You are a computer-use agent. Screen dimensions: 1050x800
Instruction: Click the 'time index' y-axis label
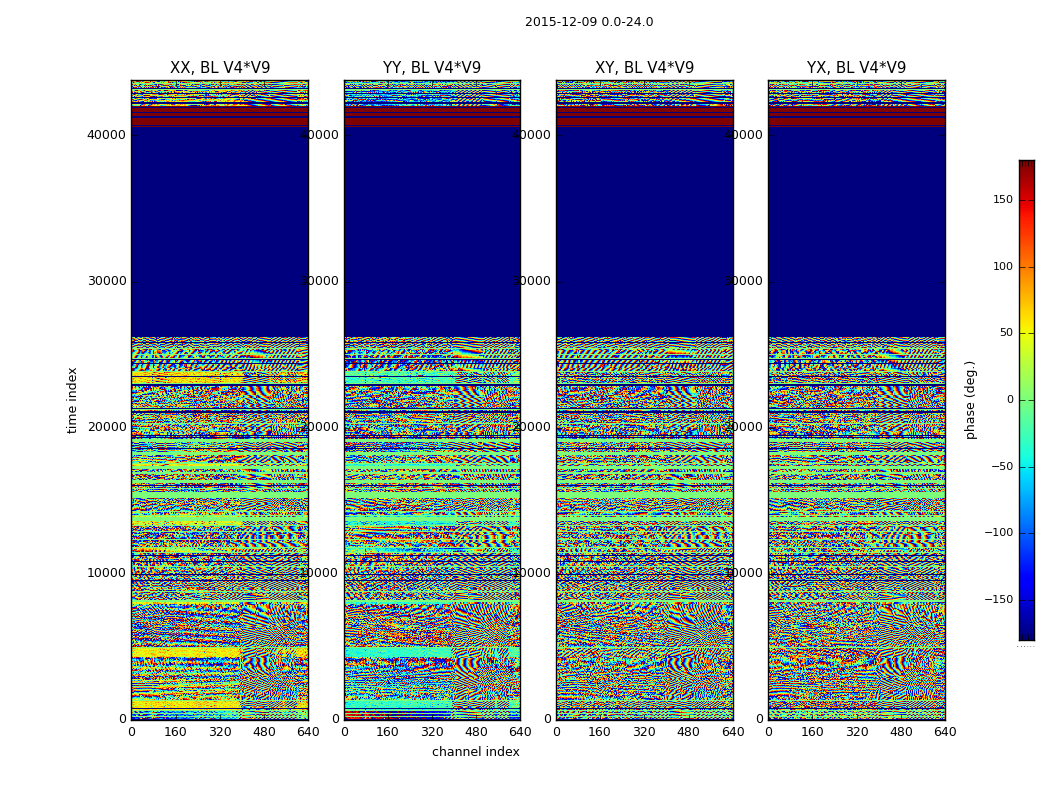[x=72, y=400]
